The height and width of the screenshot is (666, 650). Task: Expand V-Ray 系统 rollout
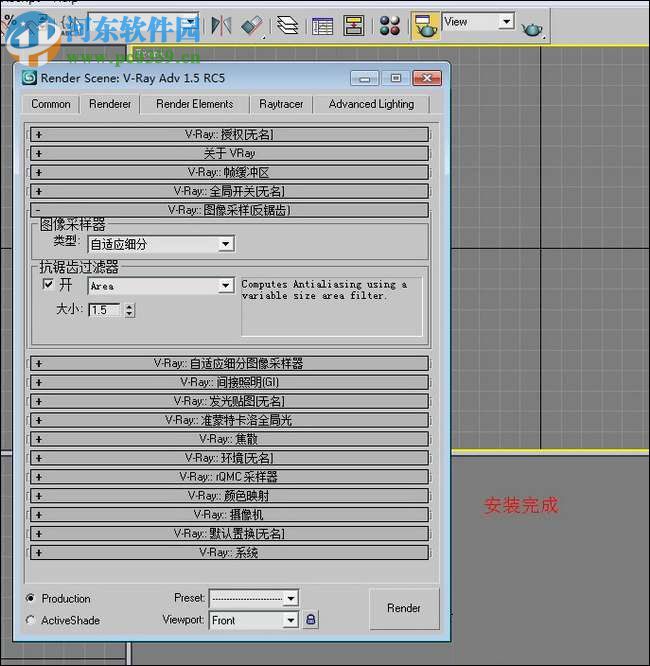(229, 553)
